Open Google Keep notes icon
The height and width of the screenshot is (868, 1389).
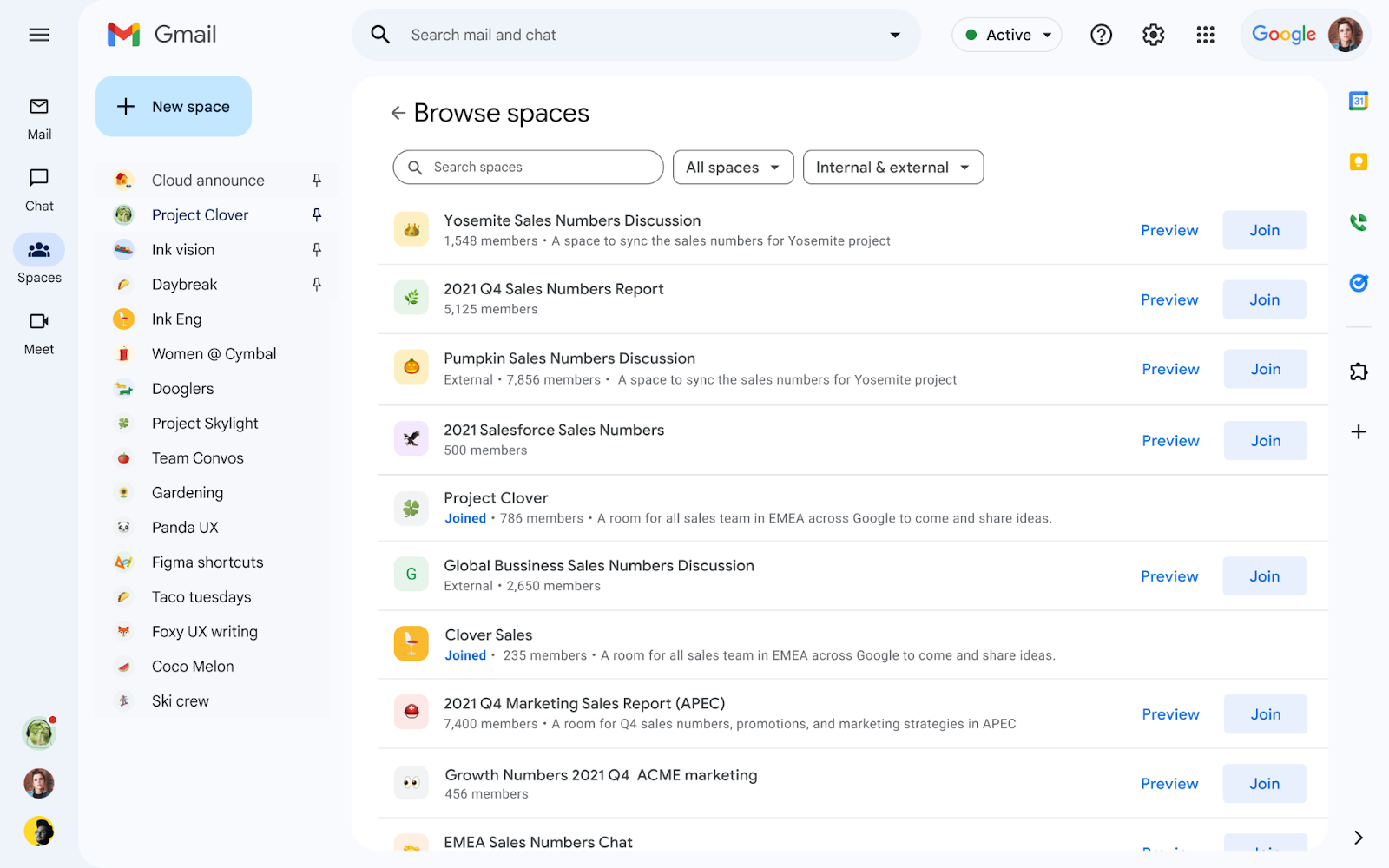click(1358, 162)
